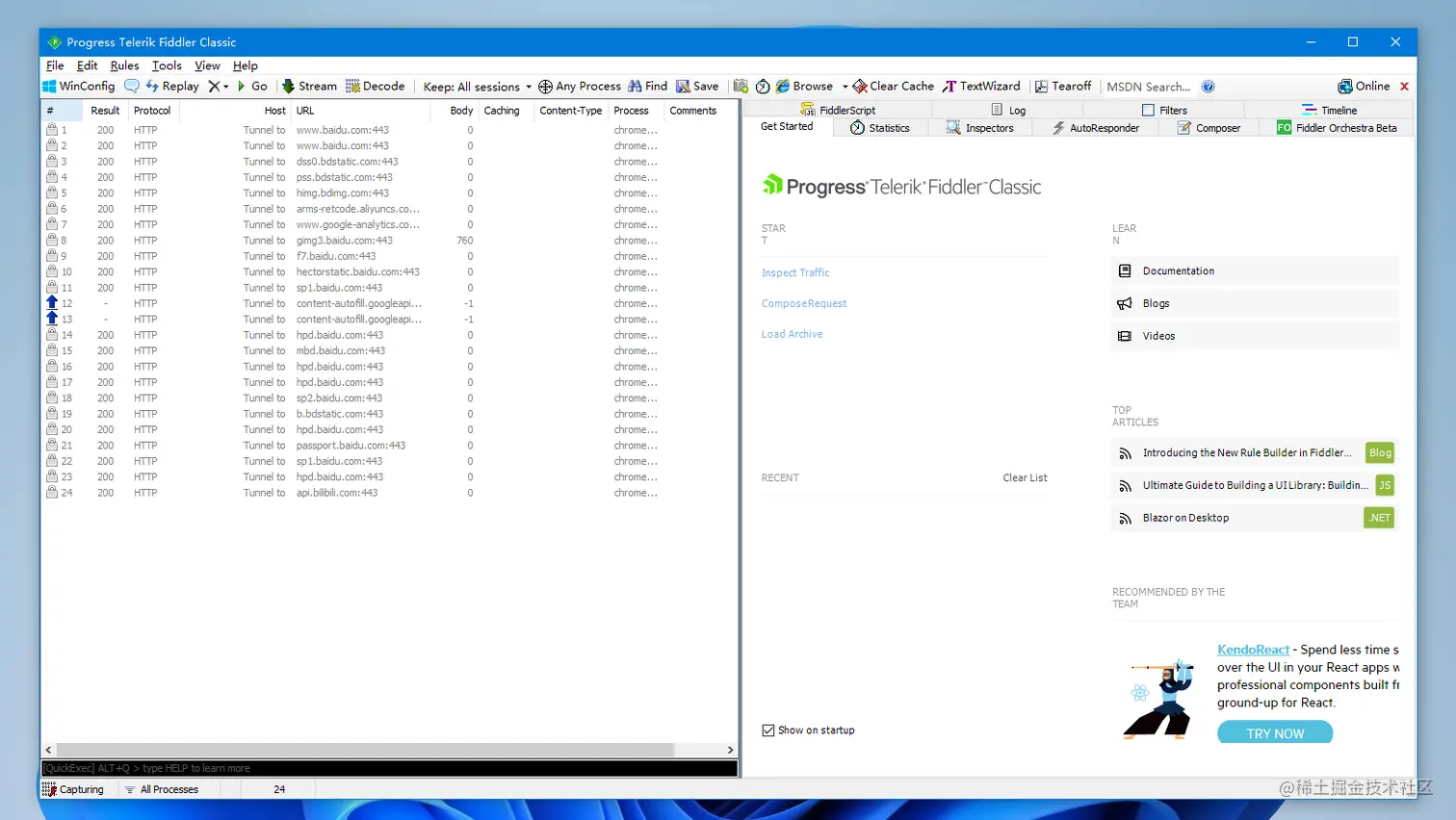Viewport: 1456px width, 820px height.
Task: Click the Go resume button
Action: point(252,86)
